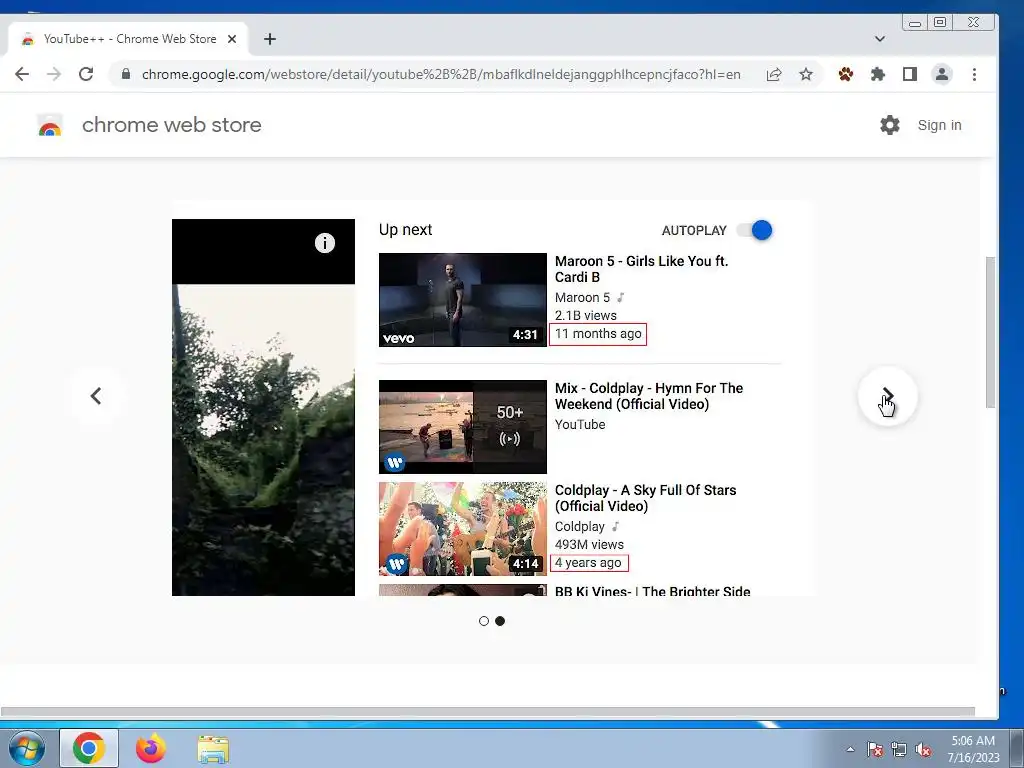Click the 'Up next' heading
This screenshot has height=768, width=1024.
click(406, 230)
